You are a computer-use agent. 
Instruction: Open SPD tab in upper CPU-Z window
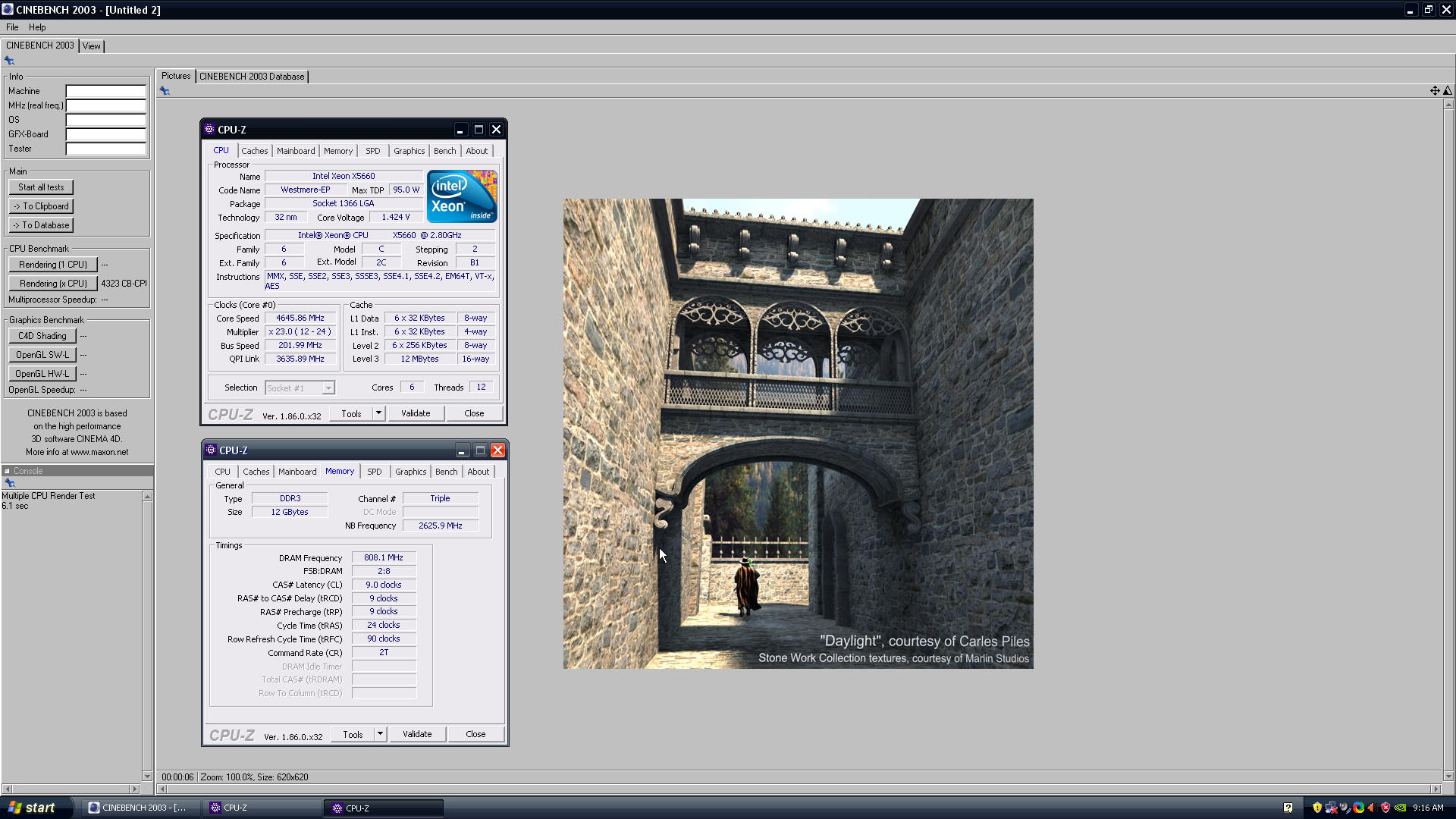pyautogui.click(x=373, y=151)
